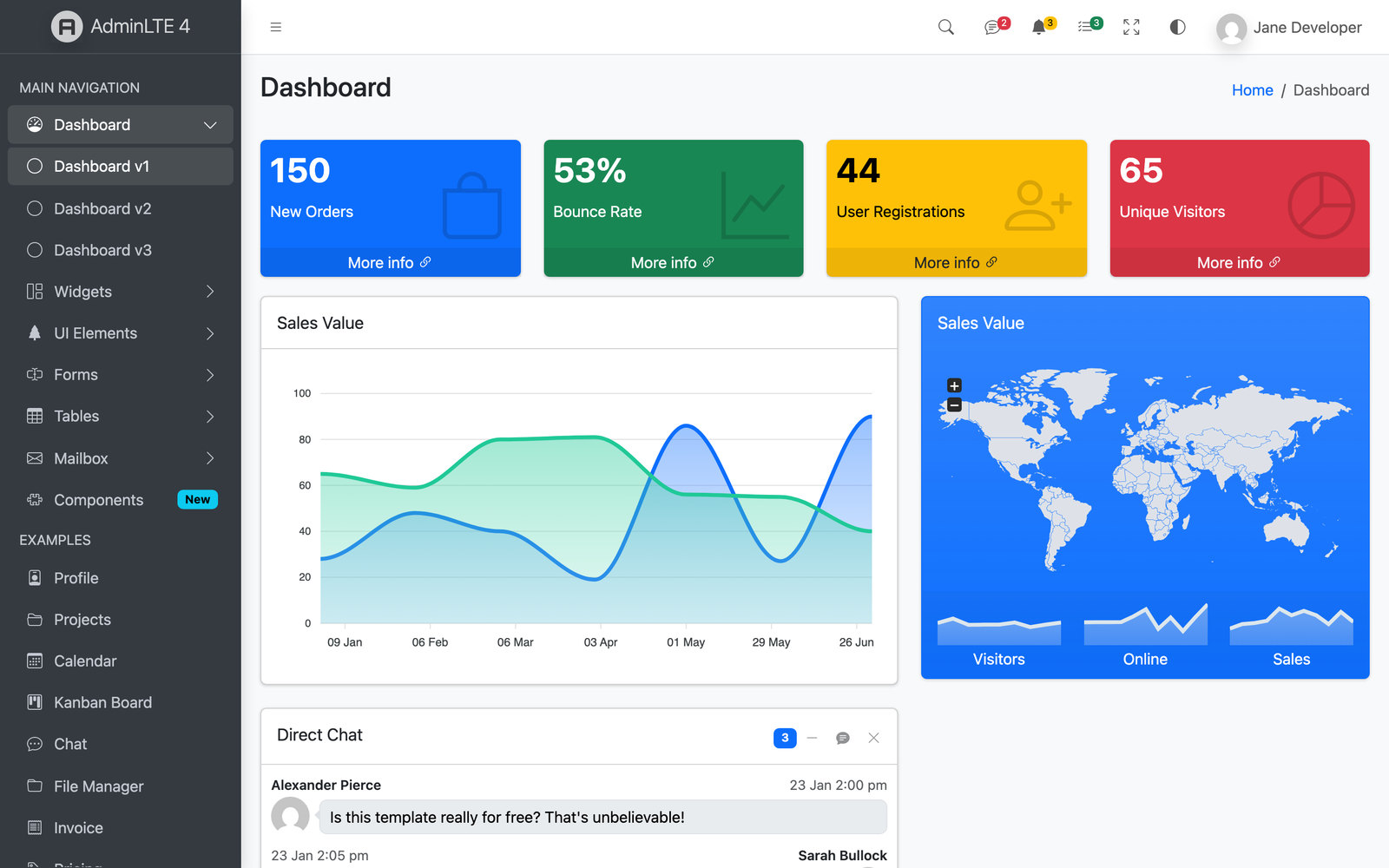Open More info on User Registrations card
The image size is (1389, 868).
(956, 262)
